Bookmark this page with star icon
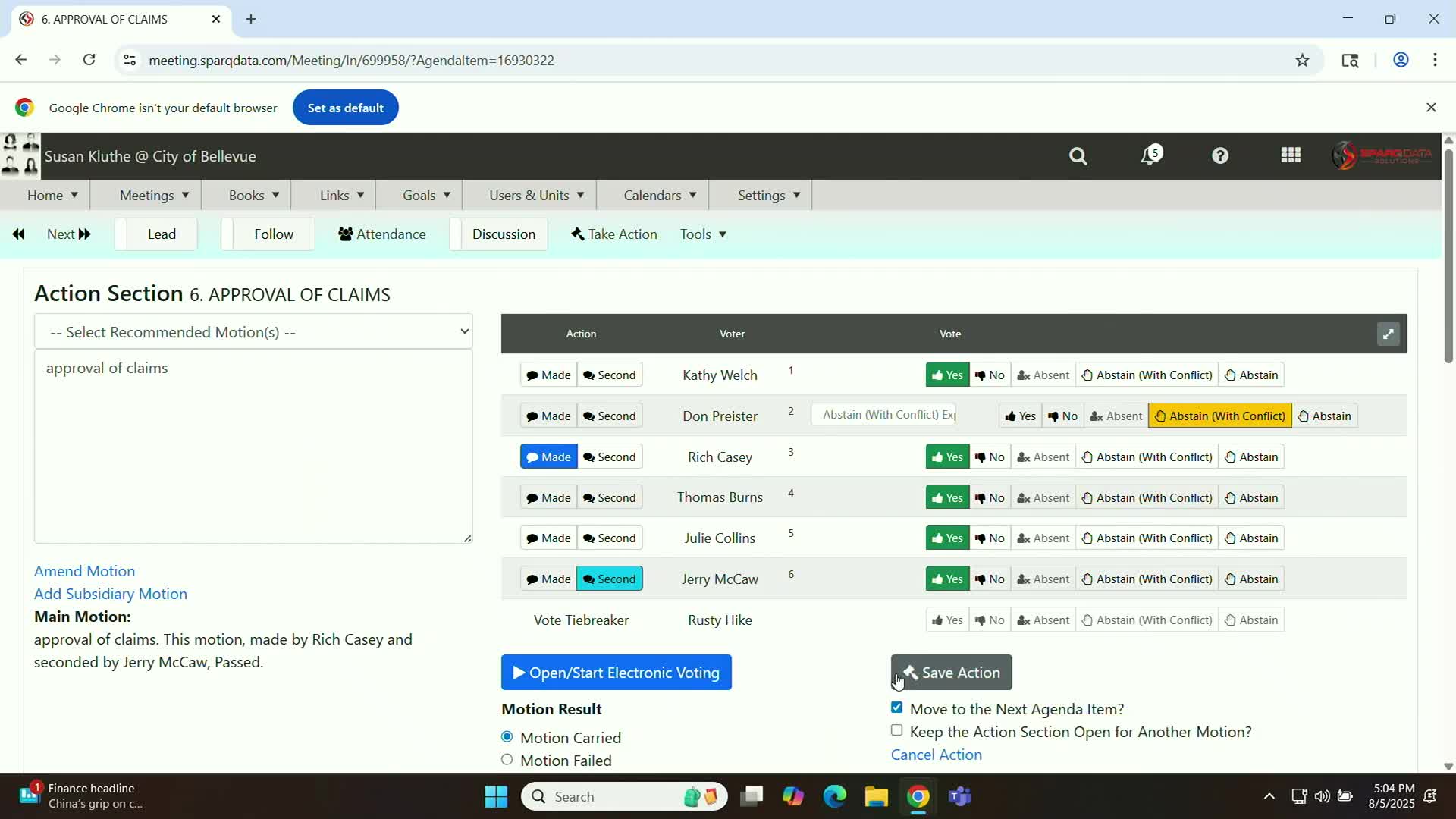This screenshot has height=819, width=1456. tap(1302, 61)
